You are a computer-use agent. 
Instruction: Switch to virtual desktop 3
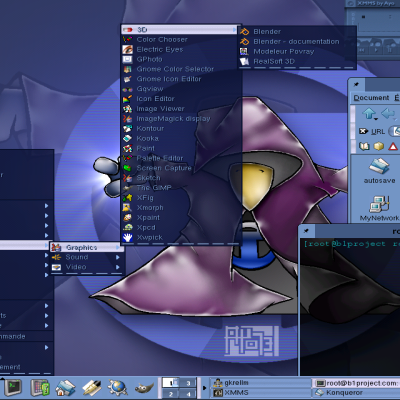coord(188,383)
